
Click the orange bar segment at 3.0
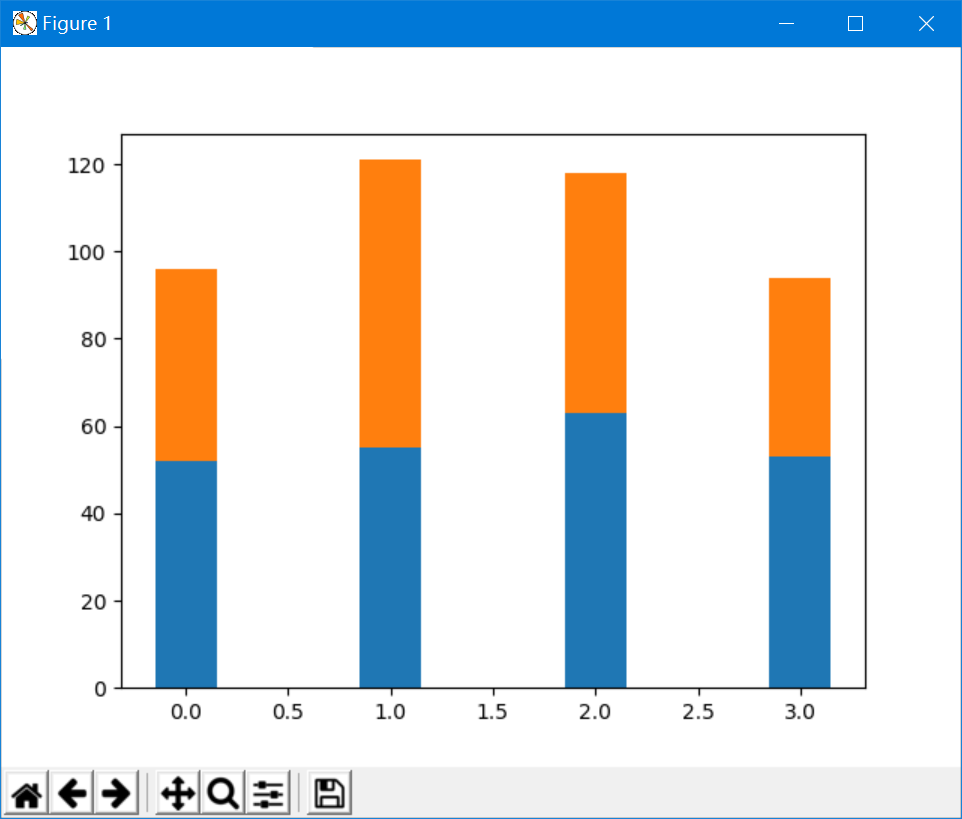(799, 367)
